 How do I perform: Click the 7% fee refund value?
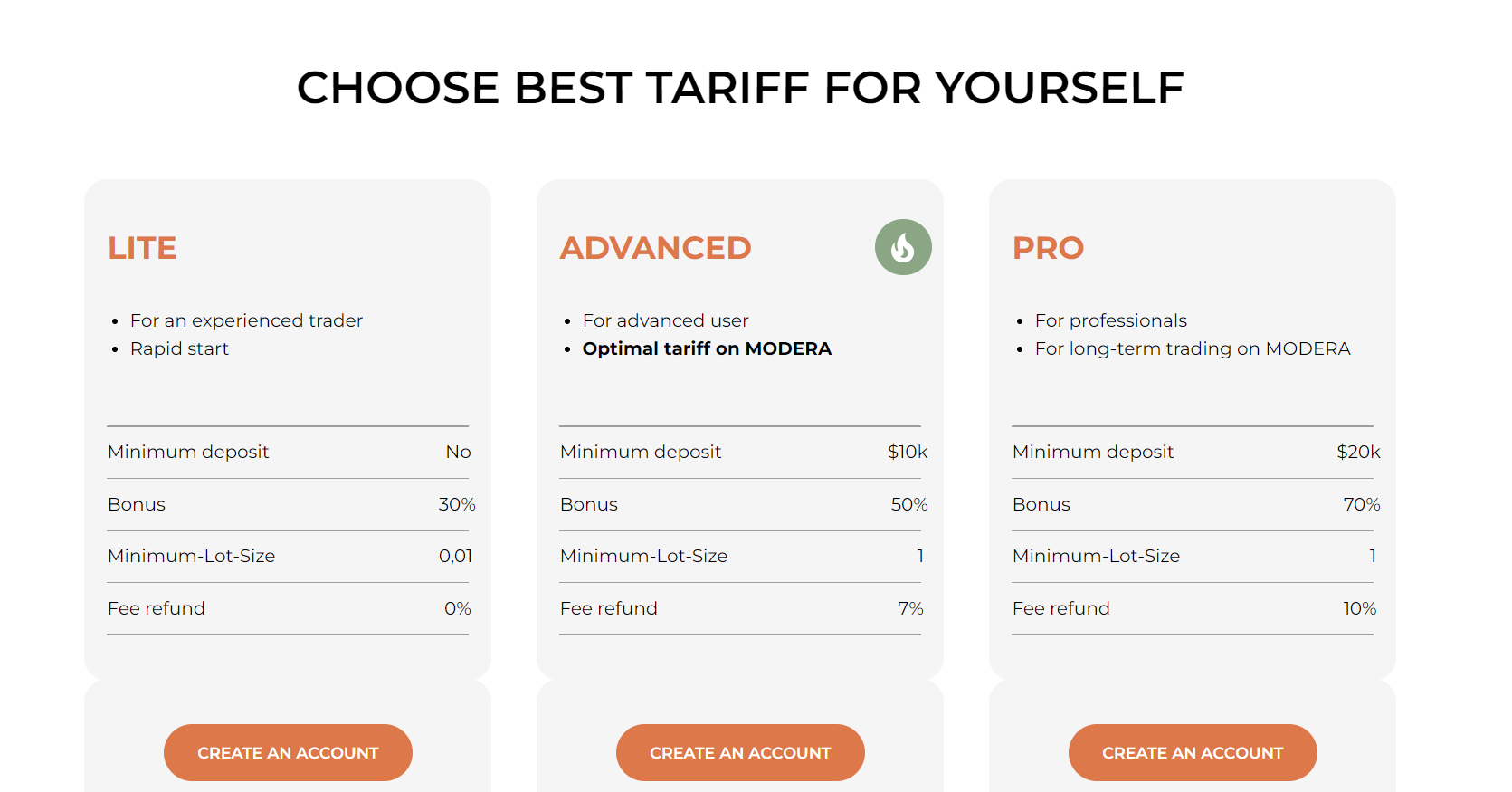(x=910, y=608)
